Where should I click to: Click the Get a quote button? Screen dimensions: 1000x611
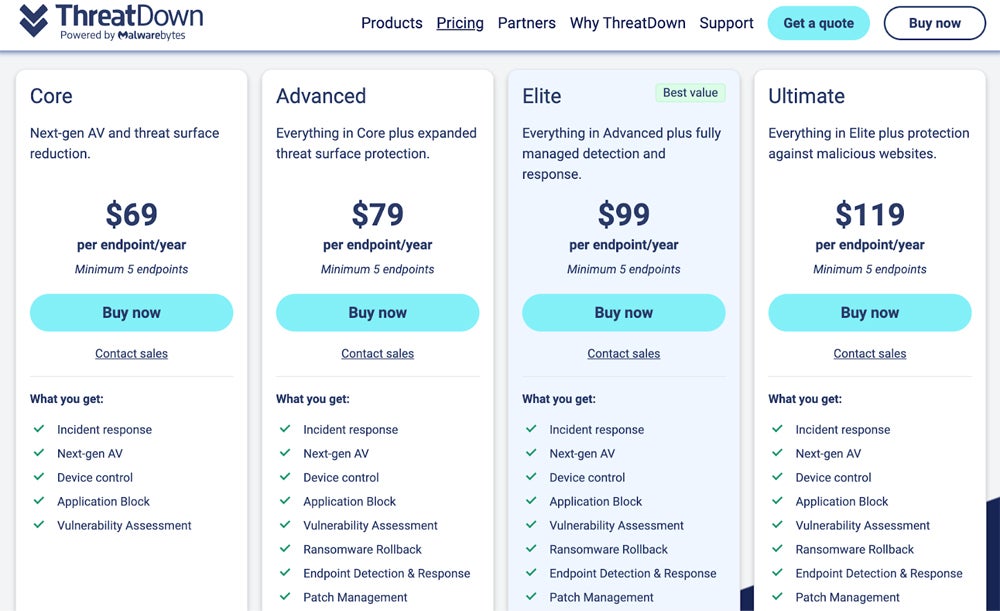point(818,22)
